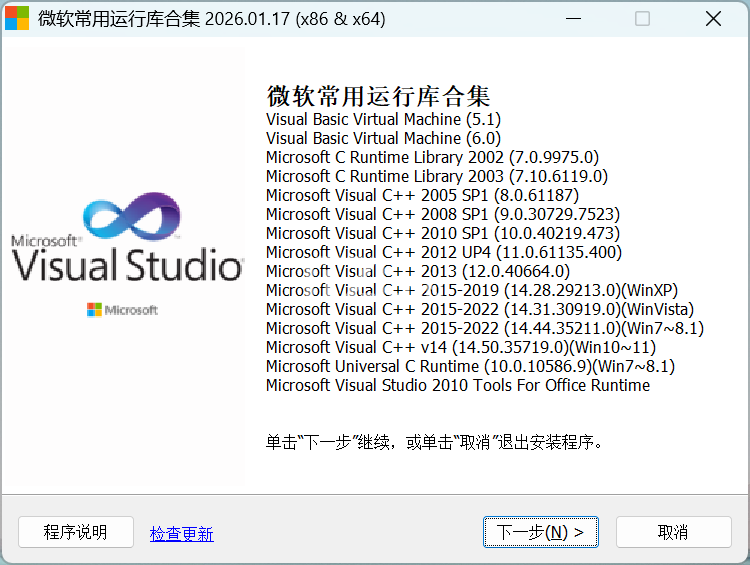Cancel setup with the 取消 button
Image resolution: width=750 pixels, height=565 pixels.
673,532
